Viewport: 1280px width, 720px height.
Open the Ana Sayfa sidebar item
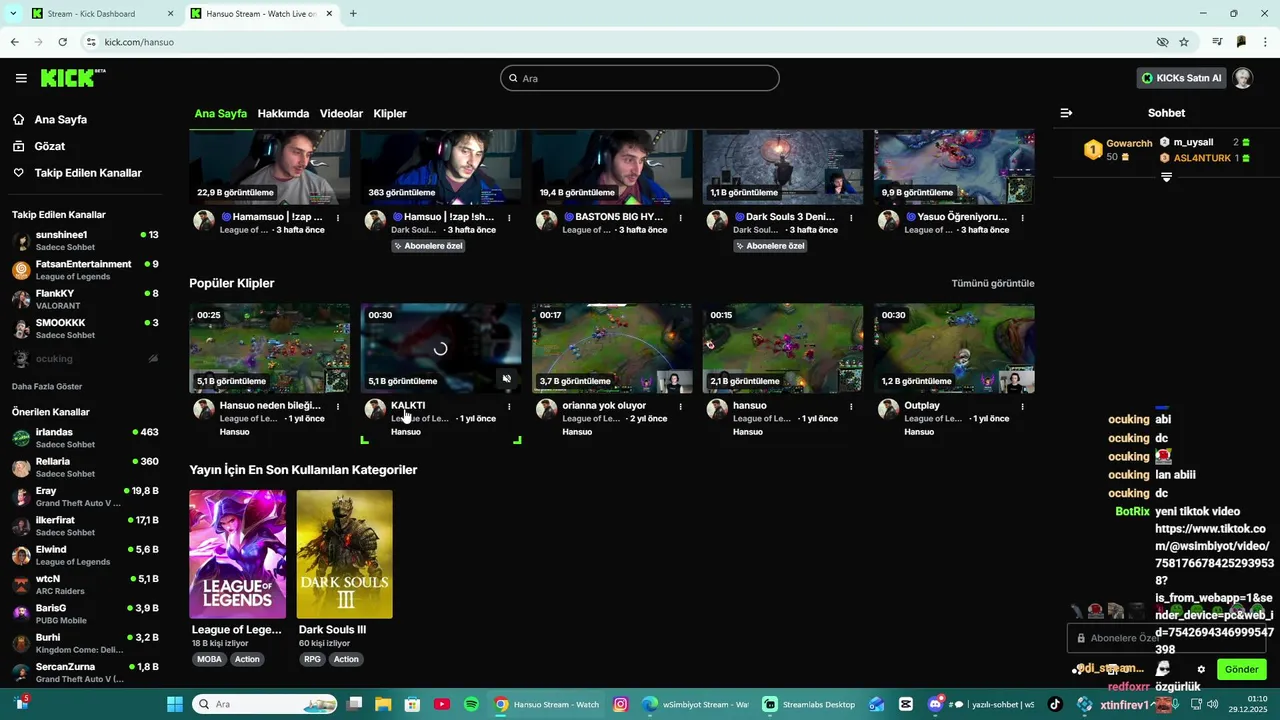(60, 119)
